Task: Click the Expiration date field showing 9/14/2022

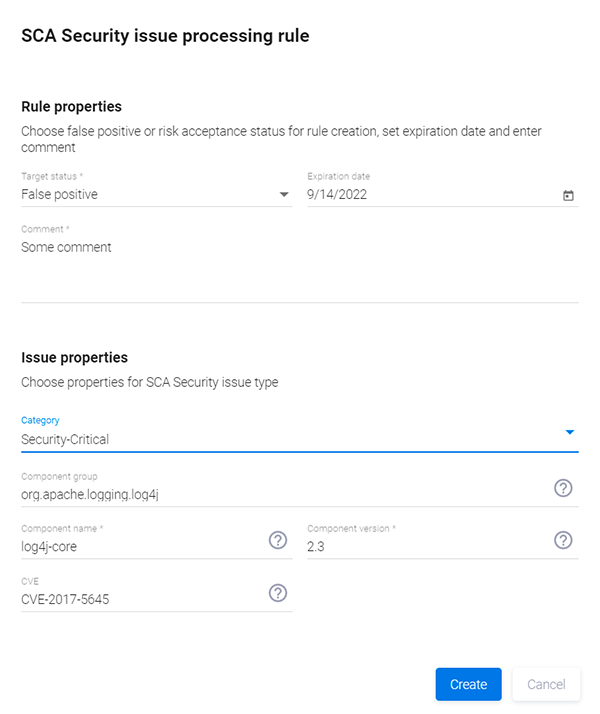Action: pos(337,195)
